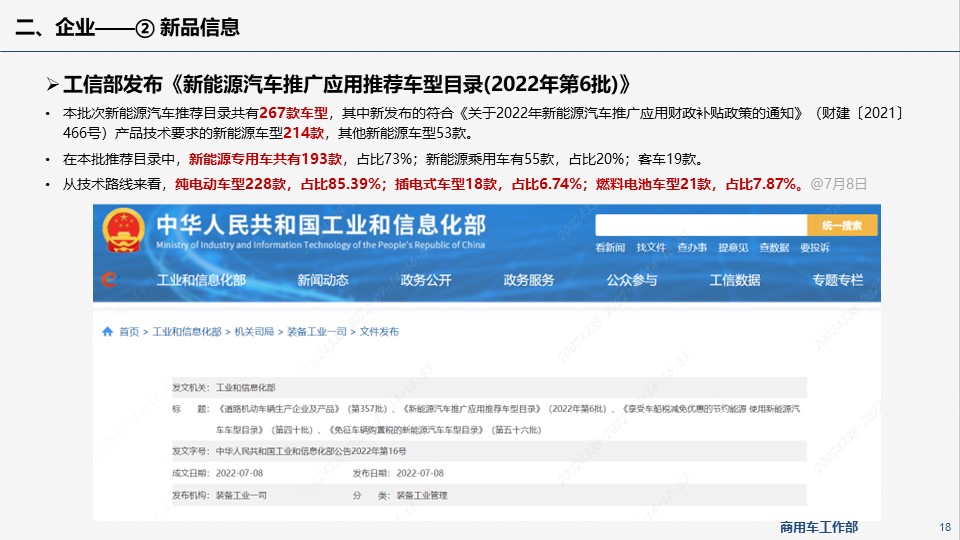Click the red swirl icon in navigation bar
The height and width of the screenshot is (540, 960).
pos(109,280)
